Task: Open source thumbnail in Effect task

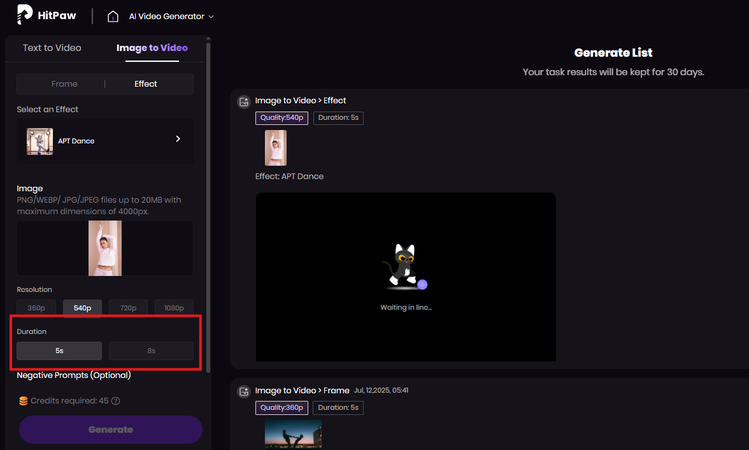Action: [x=276, y=148]
